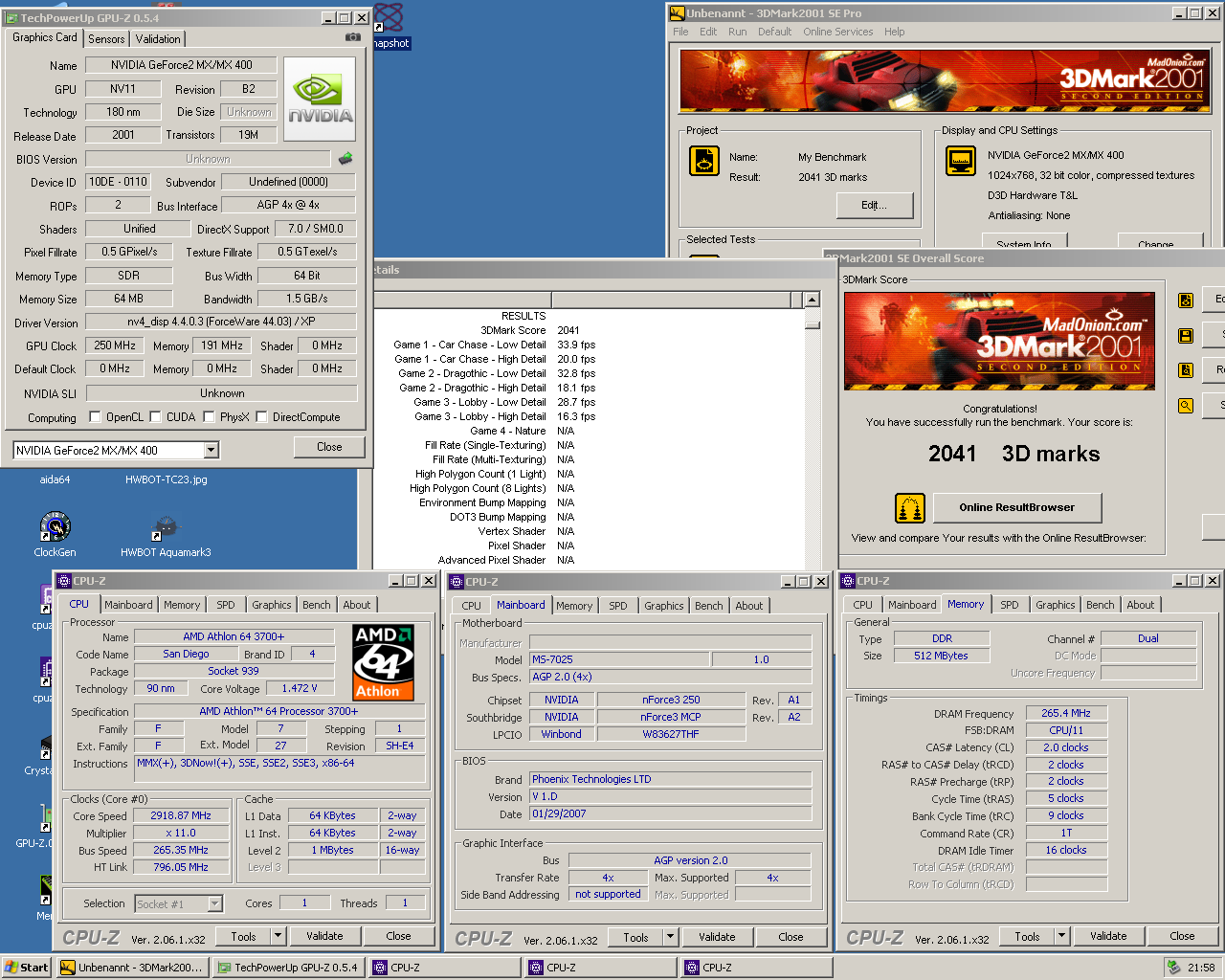Switch to Graphics tab in right CPU-Z window
This screenshot has width=1225, height=980.
point(1055,605)
